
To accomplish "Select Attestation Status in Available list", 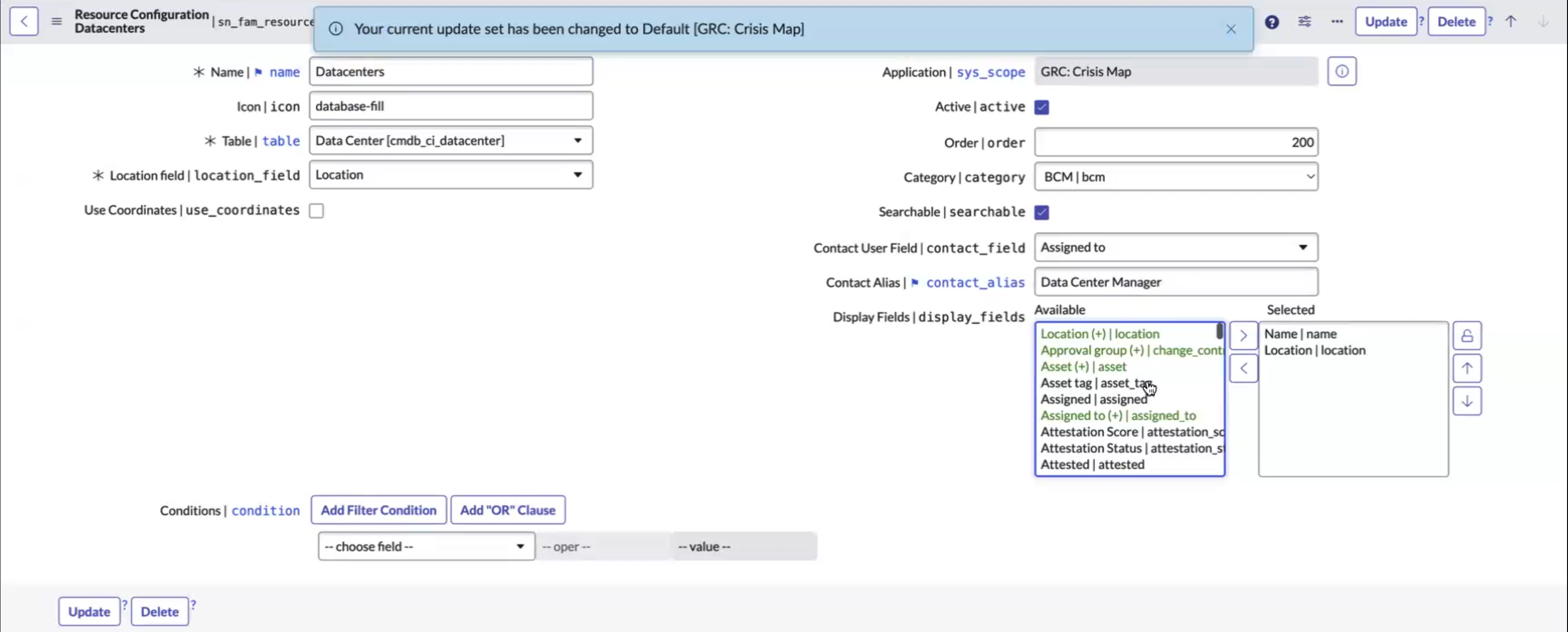I will coord(1131,448).
